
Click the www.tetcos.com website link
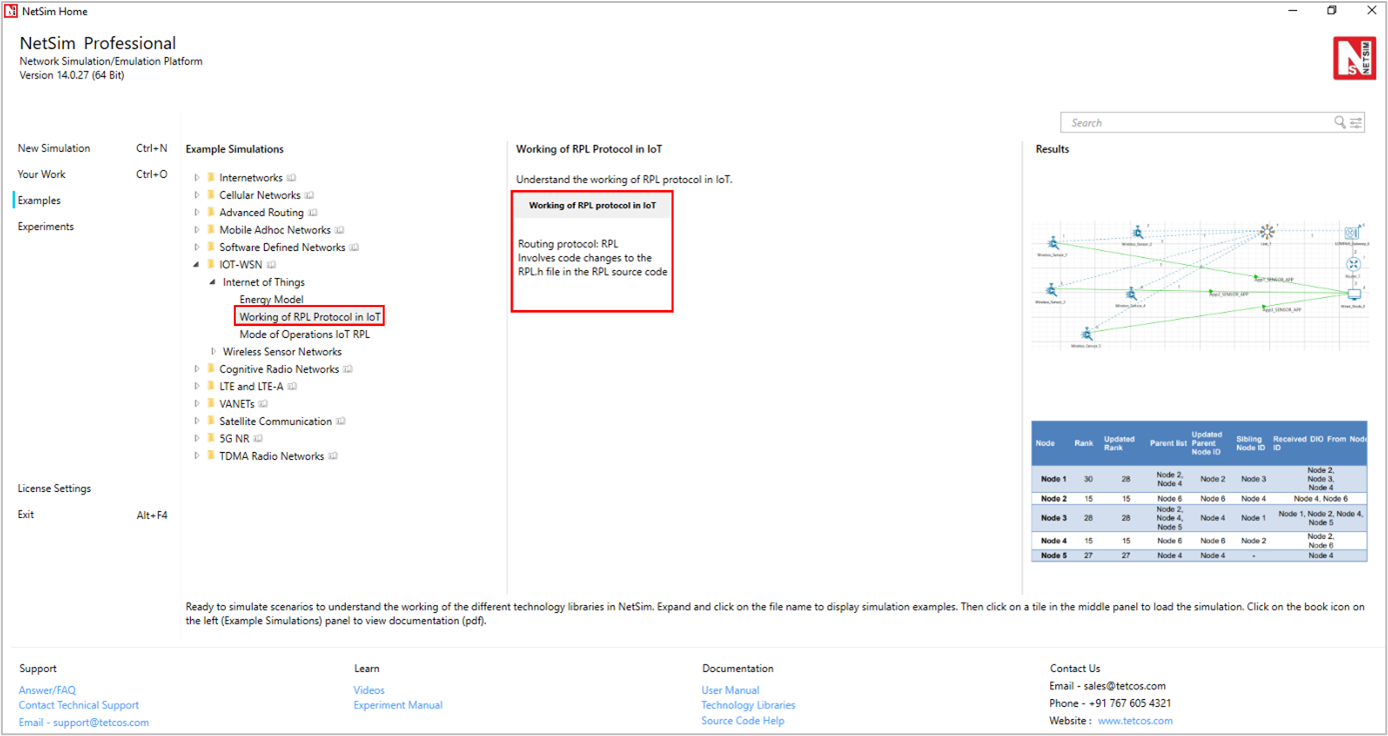pyautogui.click(x=1135, y=721)
